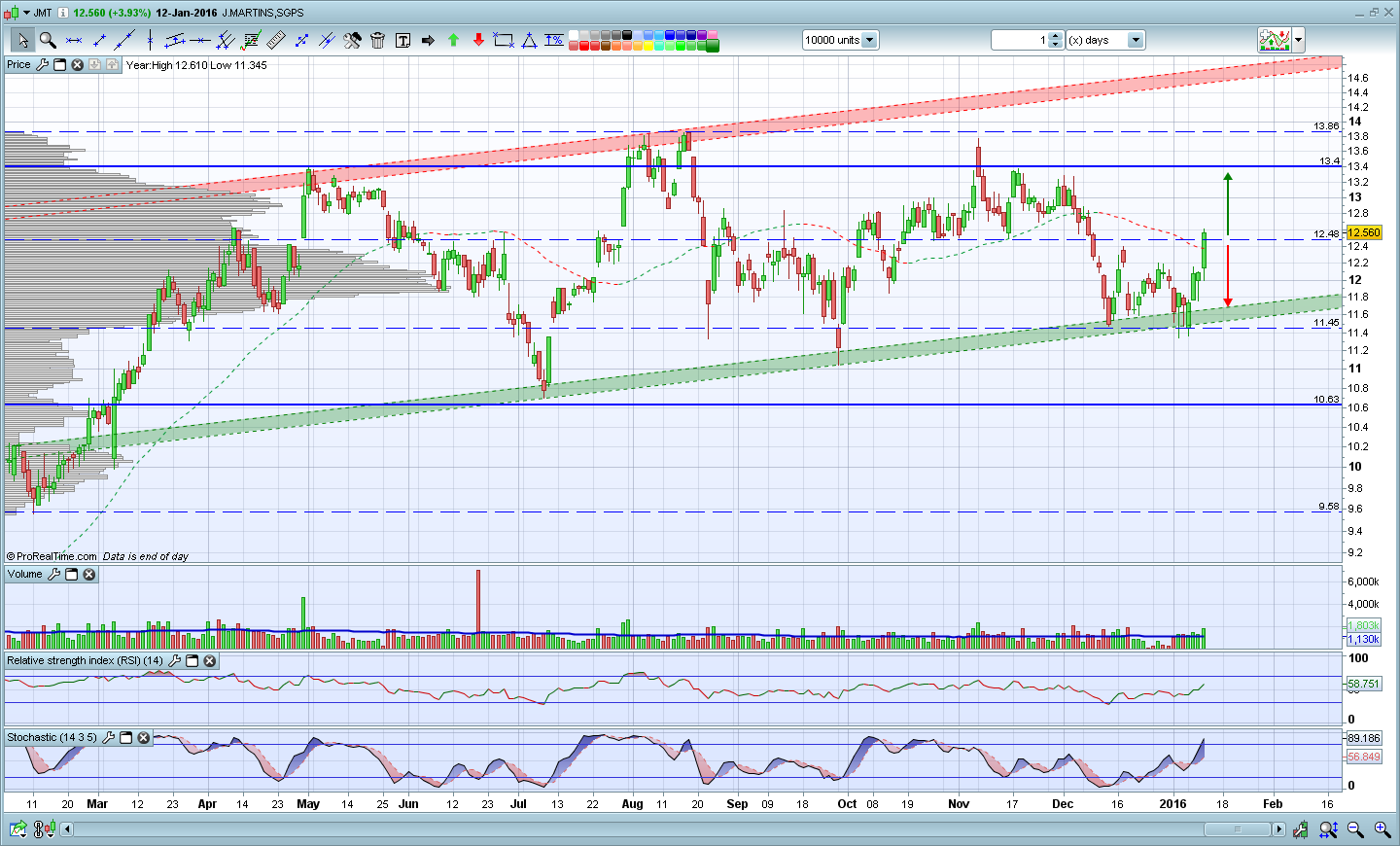Increase the timeframe number stepper

(x=1056, y=36)
